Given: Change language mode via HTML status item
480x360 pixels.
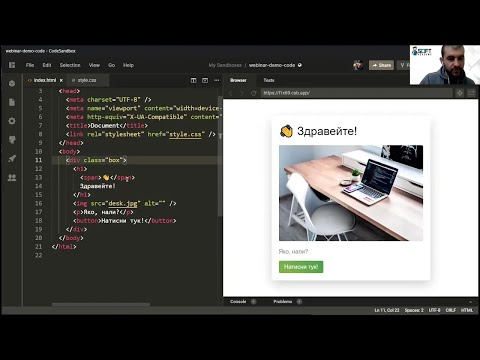Looking at the screenshot, I should (x=467, y=310).
